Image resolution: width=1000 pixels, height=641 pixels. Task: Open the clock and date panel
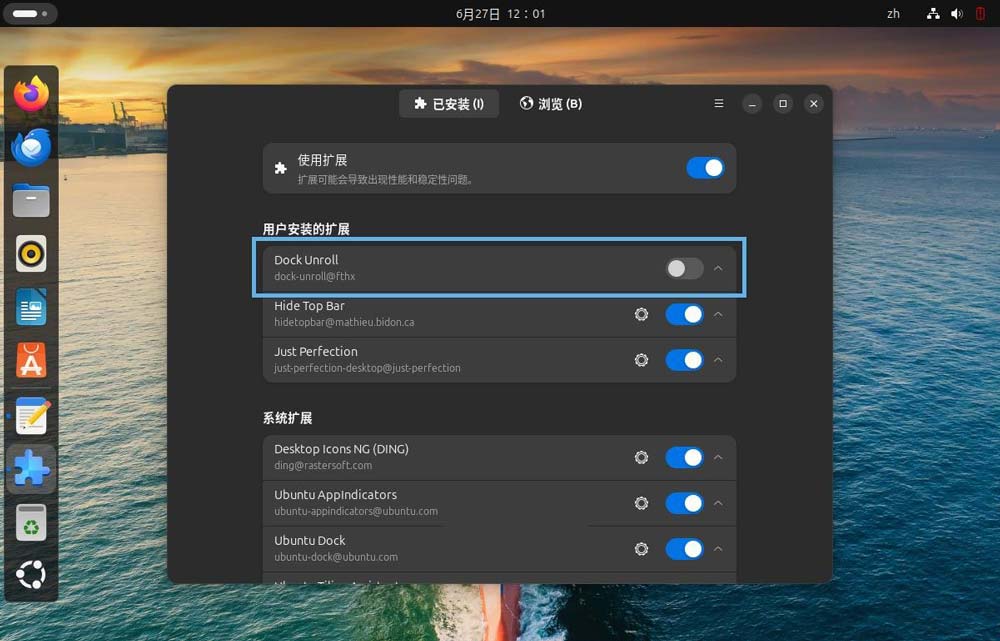(x=500, y=14)
